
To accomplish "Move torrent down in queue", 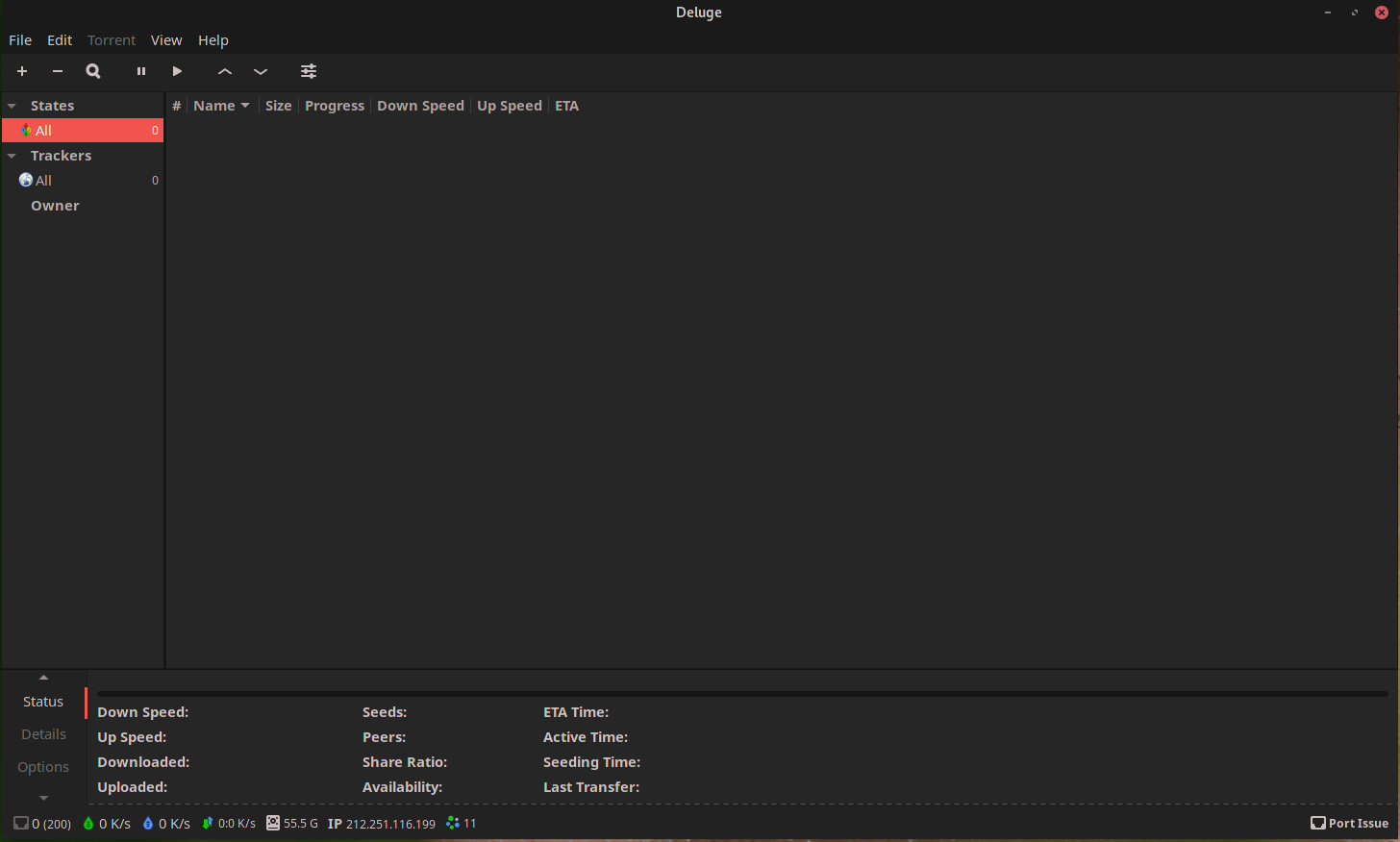I will click(x=261, y=71).
